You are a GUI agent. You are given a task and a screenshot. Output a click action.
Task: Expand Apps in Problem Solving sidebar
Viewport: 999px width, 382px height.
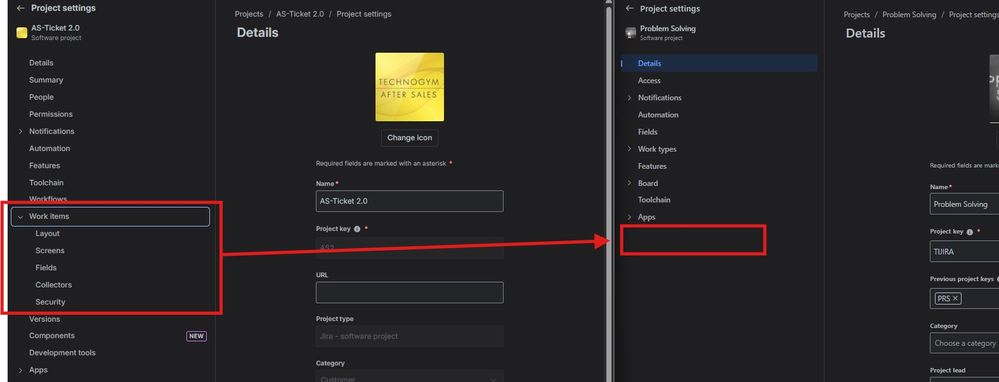coord(629,217)
